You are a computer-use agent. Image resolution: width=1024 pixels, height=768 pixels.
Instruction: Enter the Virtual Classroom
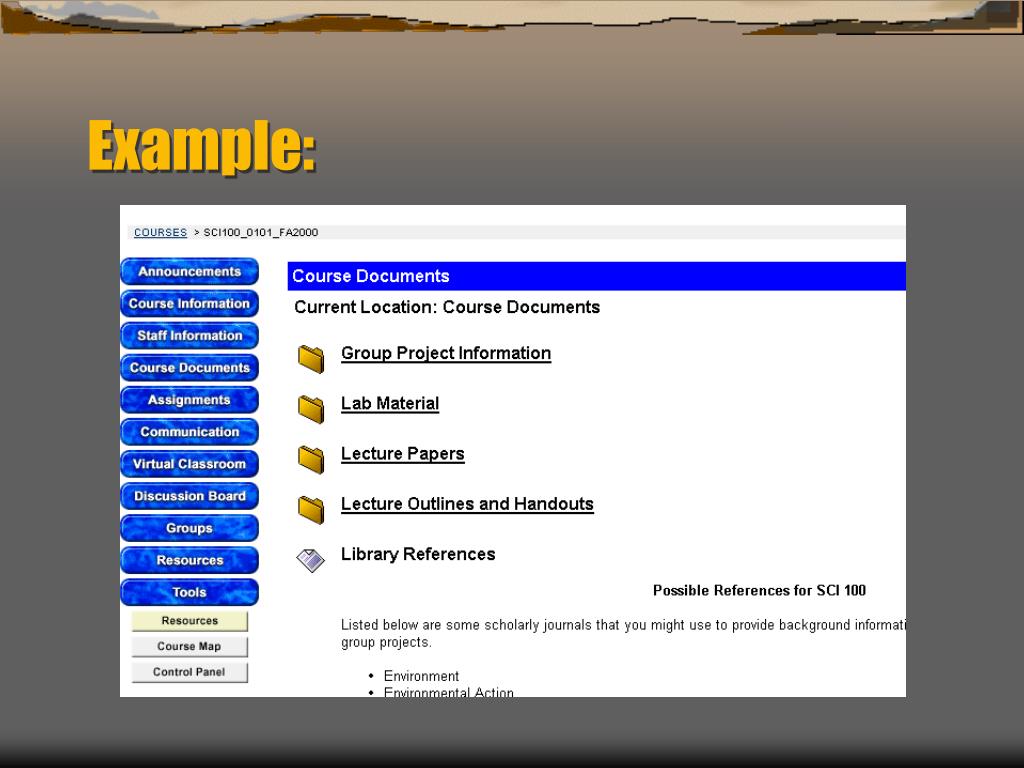pos(189,464)
